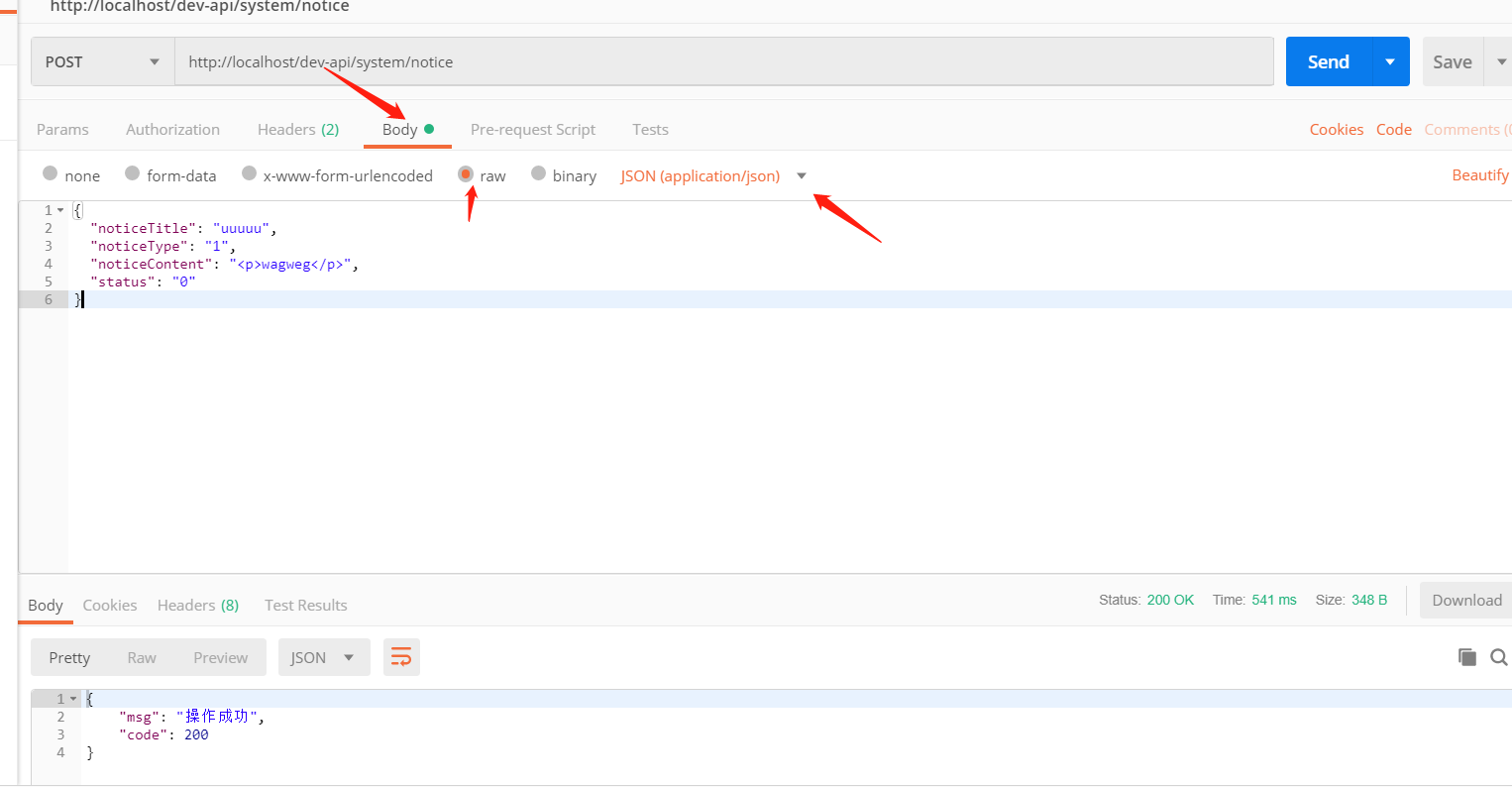Image resolution: width=1512 pixels, height=787 pixels.
Task: Open the Pre-request Script tab
Action: click(x=532, y=130)
